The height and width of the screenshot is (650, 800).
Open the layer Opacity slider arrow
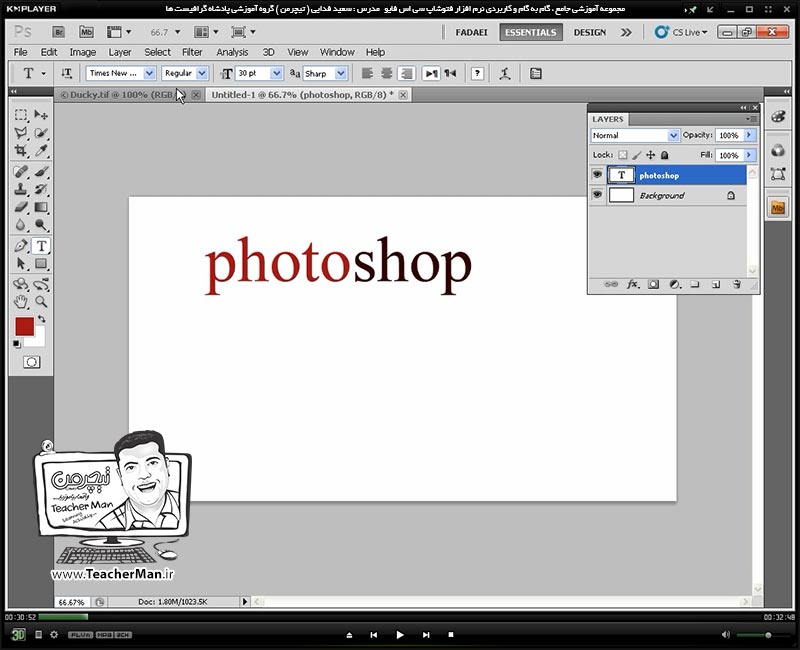pos(749,135)
